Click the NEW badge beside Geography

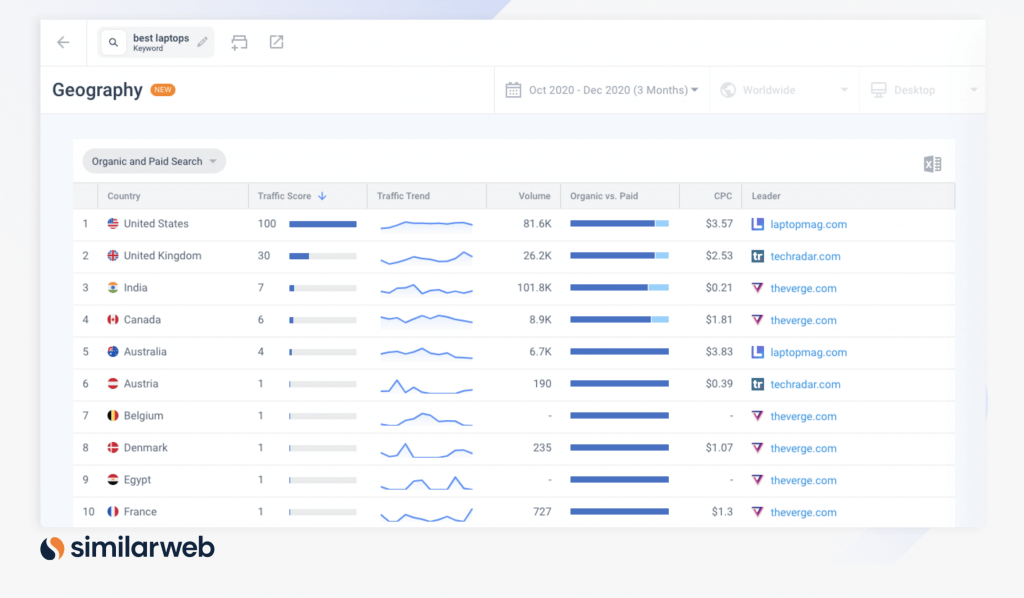[x=163, y=89]
